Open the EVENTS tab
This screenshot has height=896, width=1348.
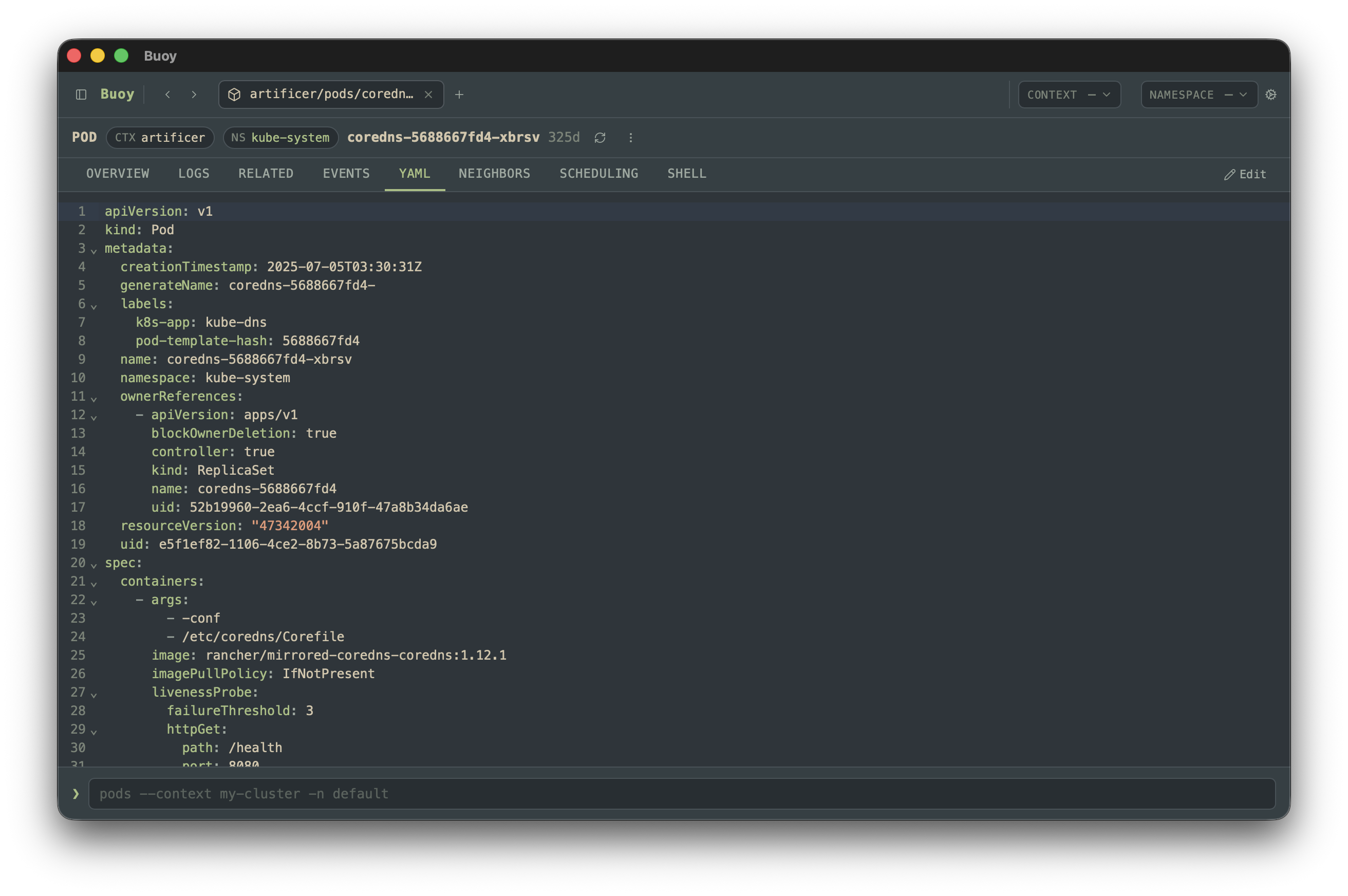click(x=346, y=174)
